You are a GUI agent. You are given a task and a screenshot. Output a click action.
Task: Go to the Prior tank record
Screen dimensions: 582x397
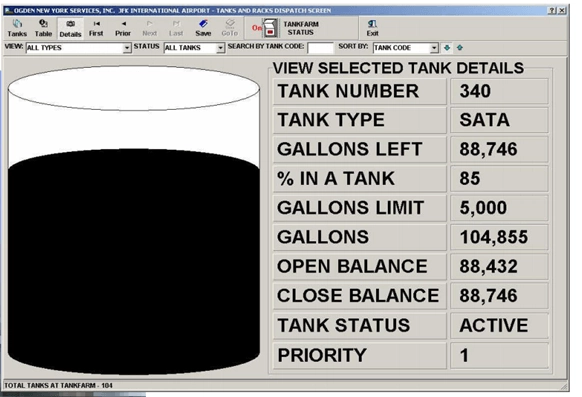point(123,29)
